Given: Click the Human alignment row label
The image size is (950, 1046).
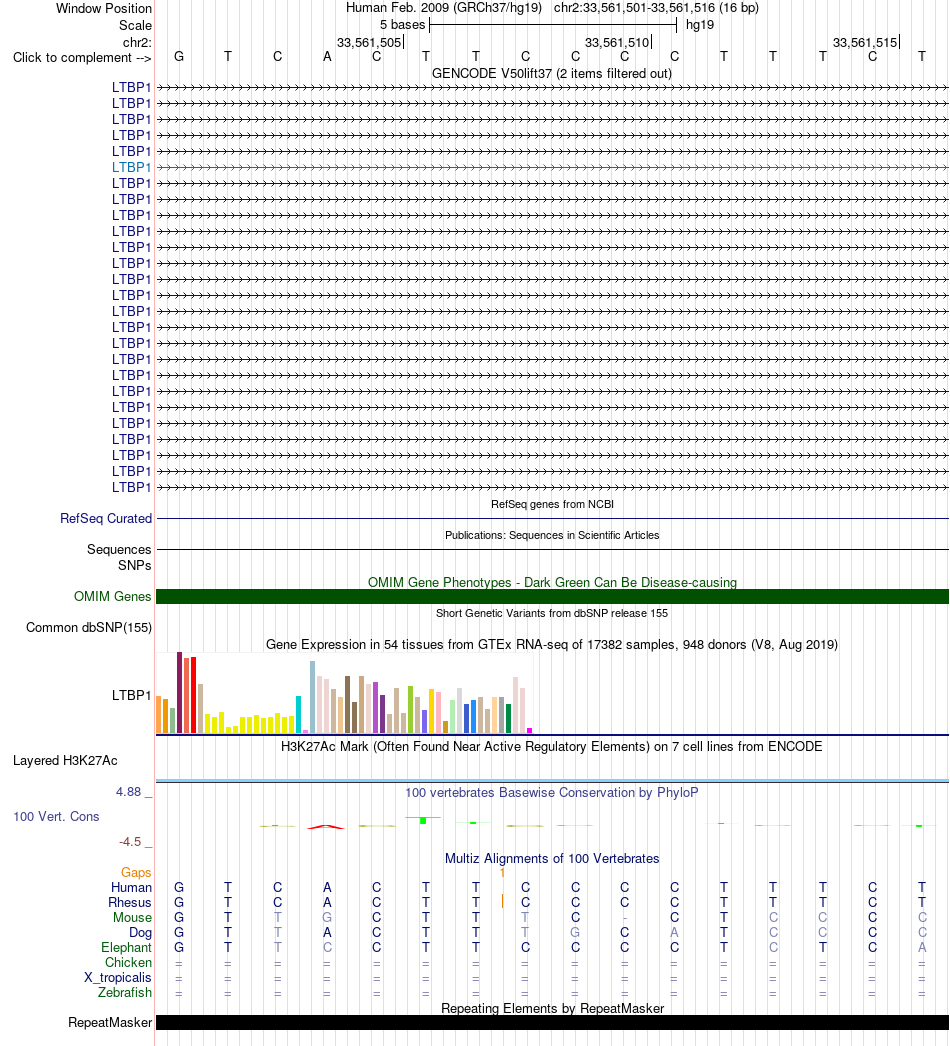Looking at the screenshot, I should point(131,887).
